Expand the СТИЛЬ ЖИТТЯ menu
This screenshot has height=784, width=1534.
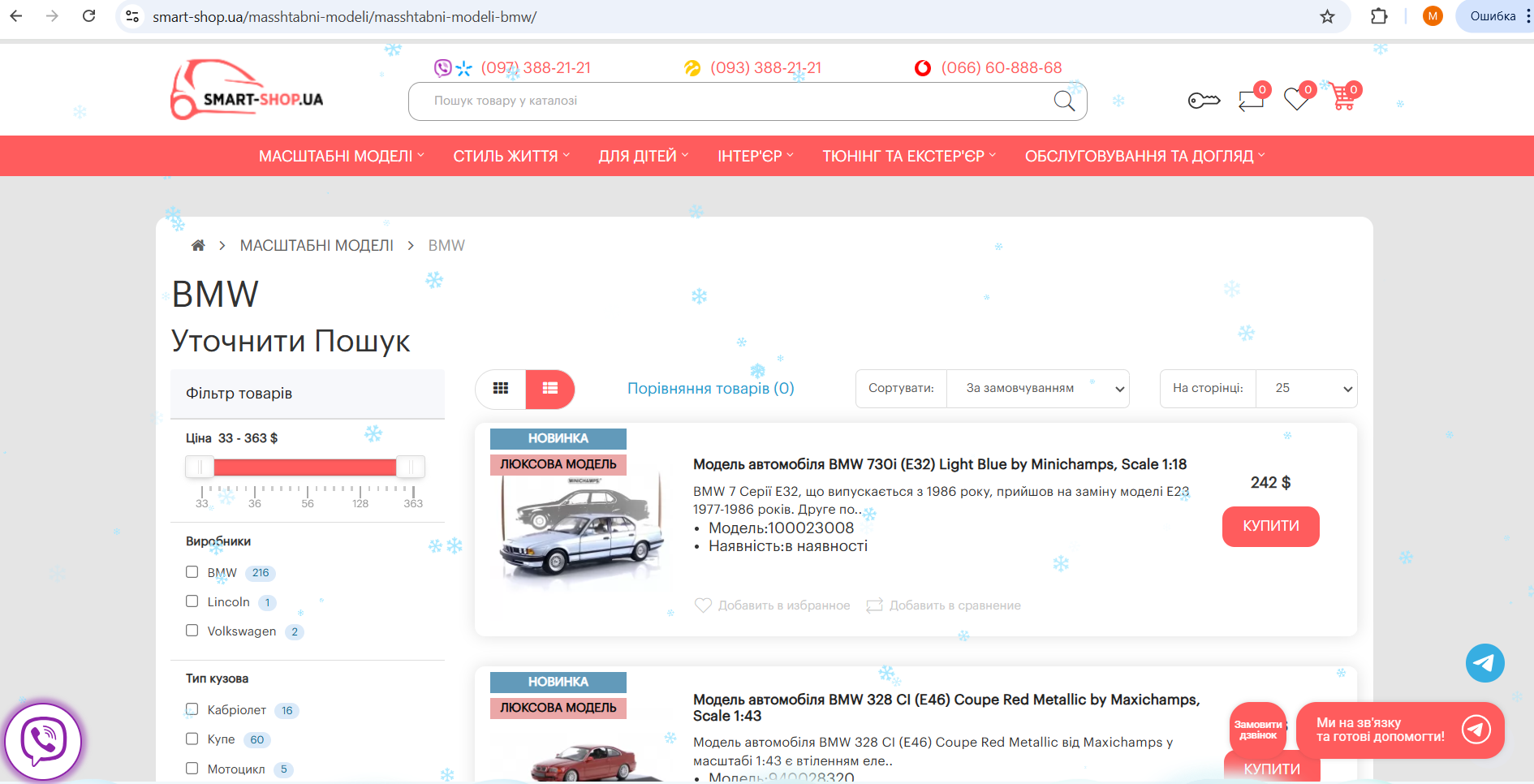(511, 156)
